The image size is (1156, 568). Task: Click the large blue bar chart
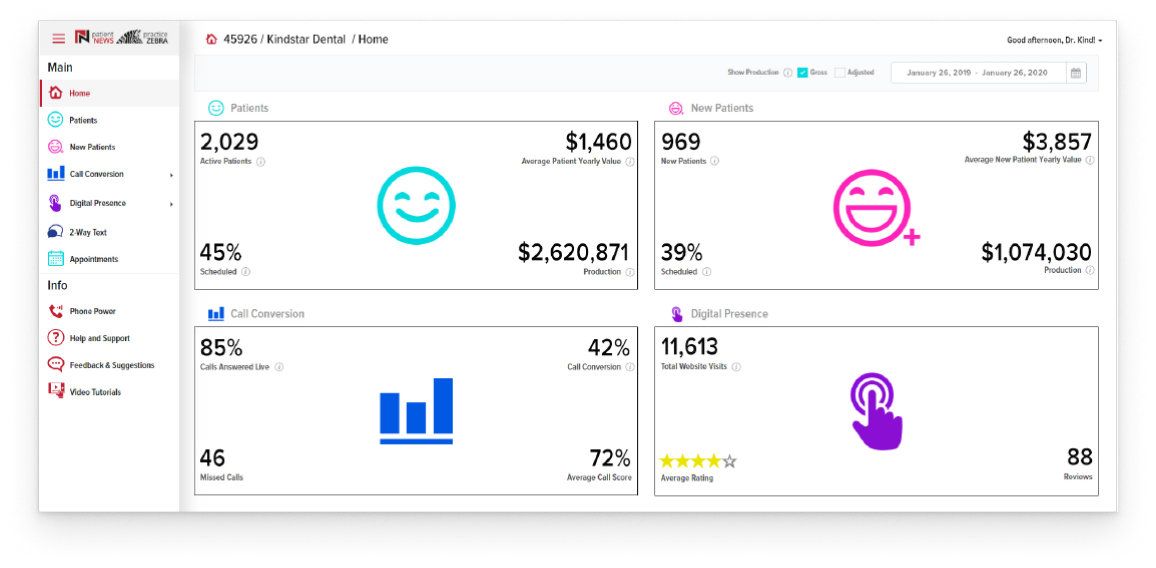417,411
